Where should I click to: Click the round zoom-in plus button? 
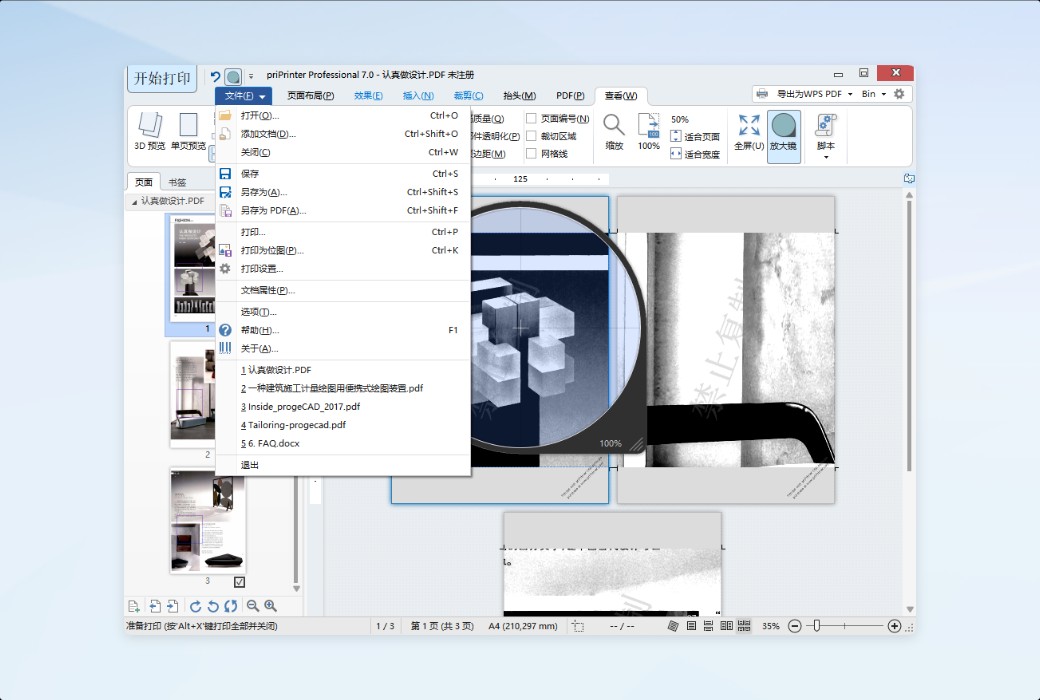[894, 626]
